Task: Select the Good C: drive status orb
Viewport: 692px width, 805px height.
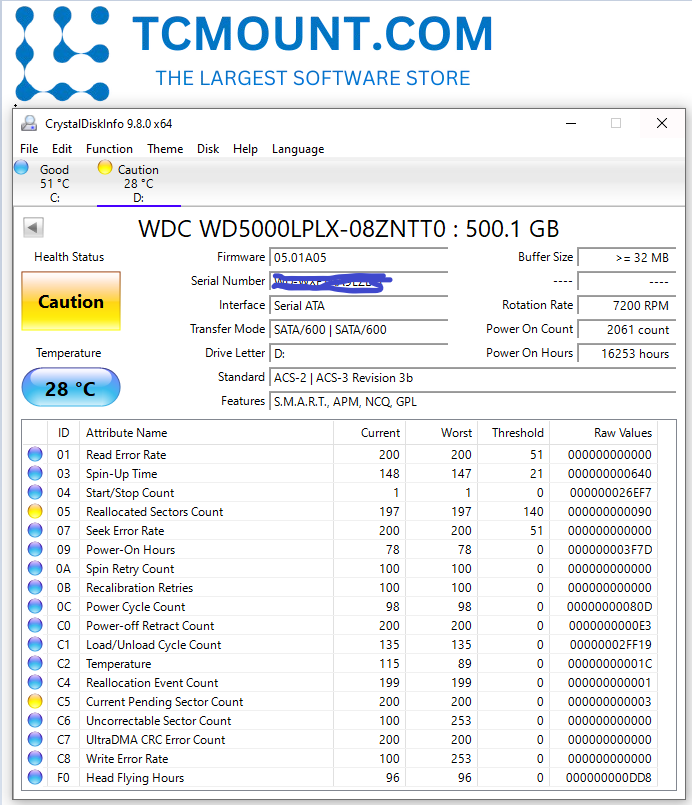Action: 21,168
